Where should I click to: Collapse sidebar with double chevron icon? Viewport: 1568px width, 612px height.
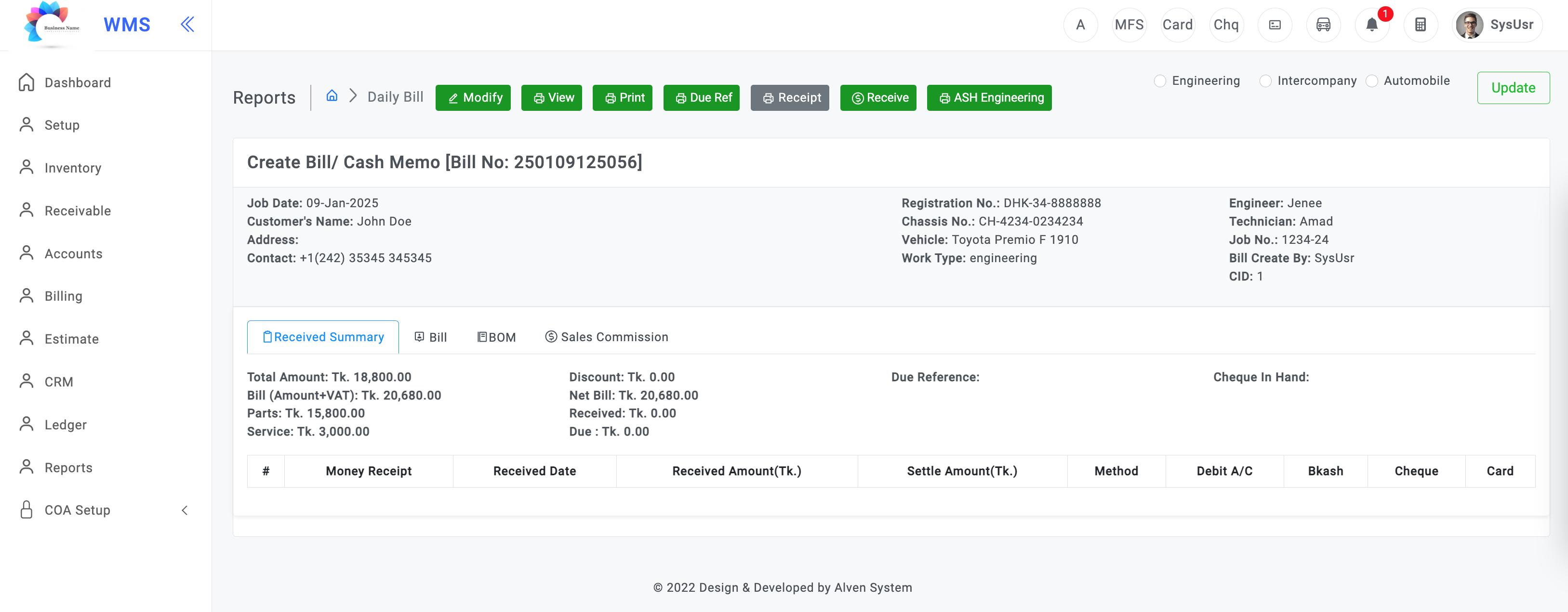pos(187,25)
